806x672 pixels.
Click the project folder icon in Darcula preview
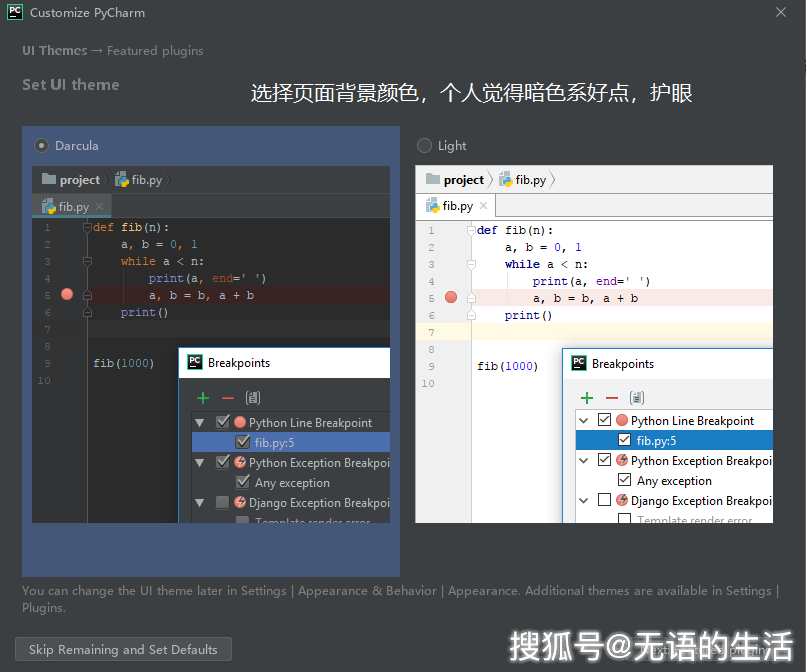(x=49, y=179)
